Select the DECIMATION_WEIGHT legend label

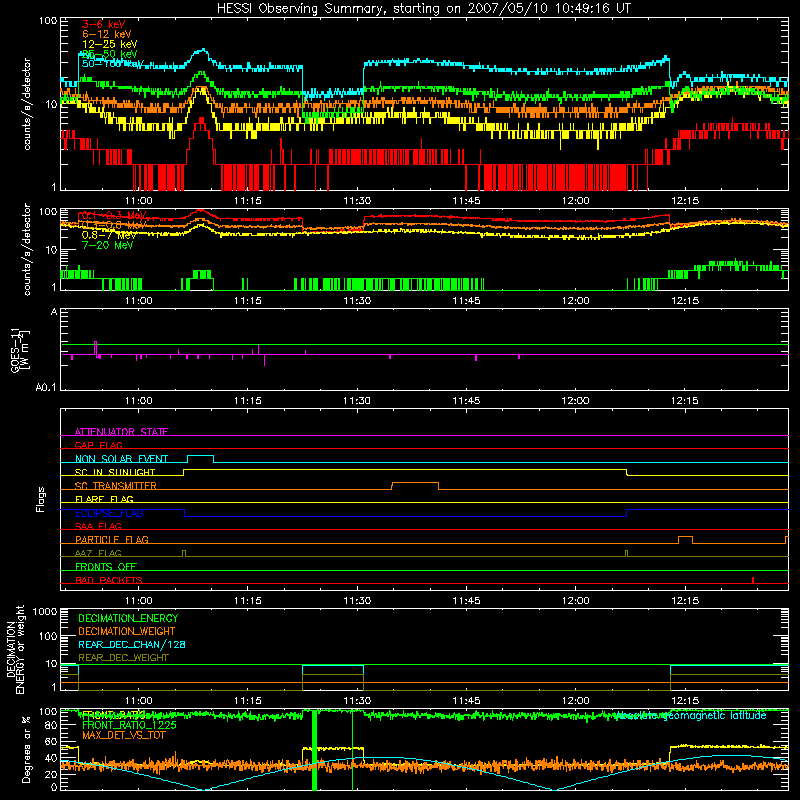pos(127,631)
